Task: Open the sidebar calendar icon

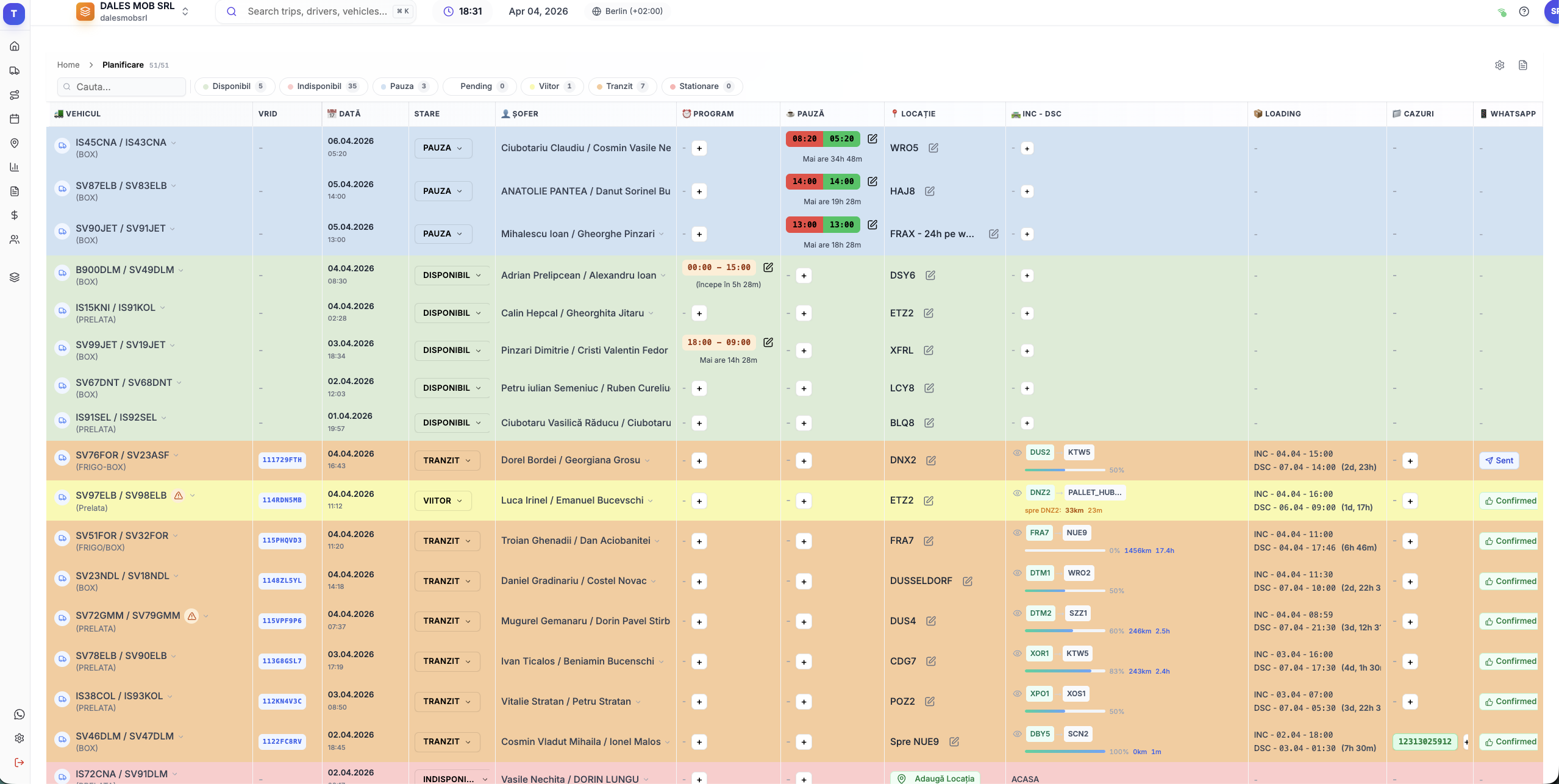Action: (x=15, y=119)
